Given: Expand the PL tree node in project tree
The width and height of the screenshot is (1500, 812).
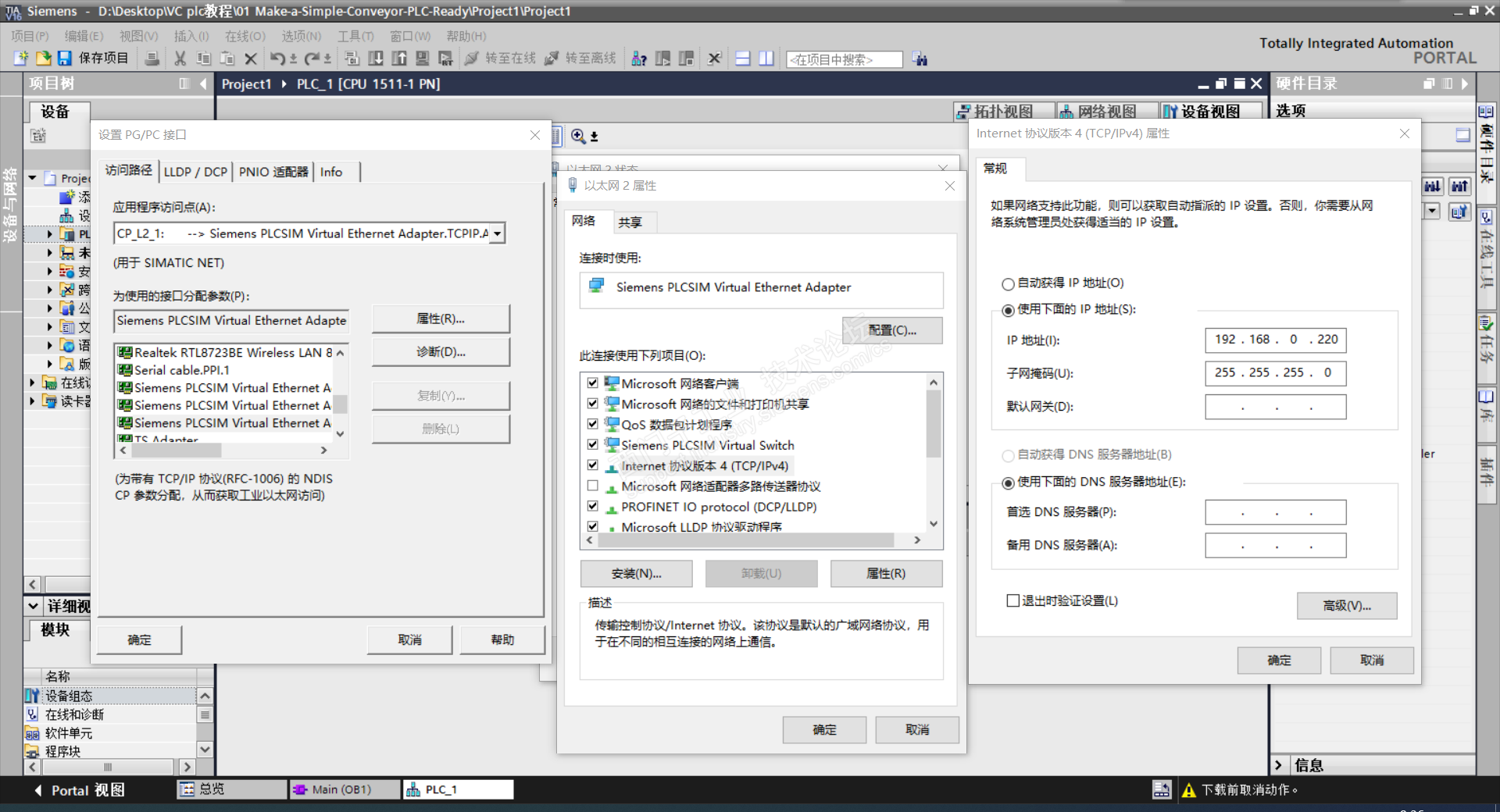Looking at the screenshot, I should pos(50,234).
